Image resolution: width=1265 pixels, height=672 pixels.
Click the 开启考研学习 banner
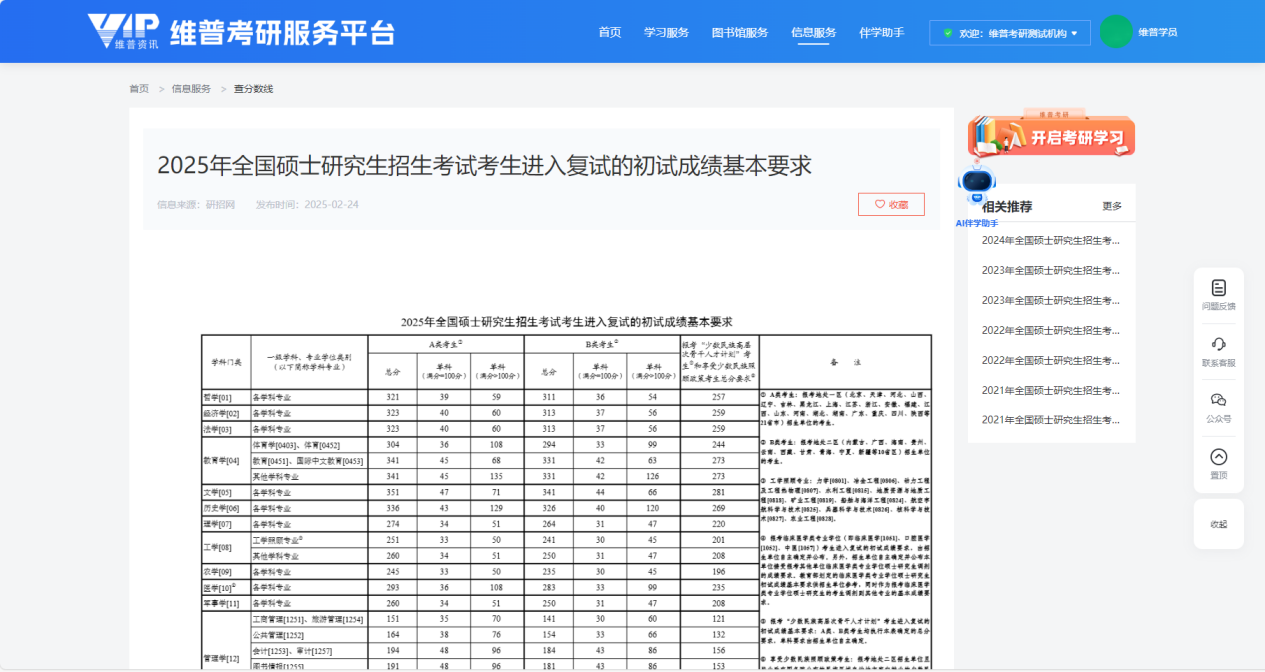1051,136
